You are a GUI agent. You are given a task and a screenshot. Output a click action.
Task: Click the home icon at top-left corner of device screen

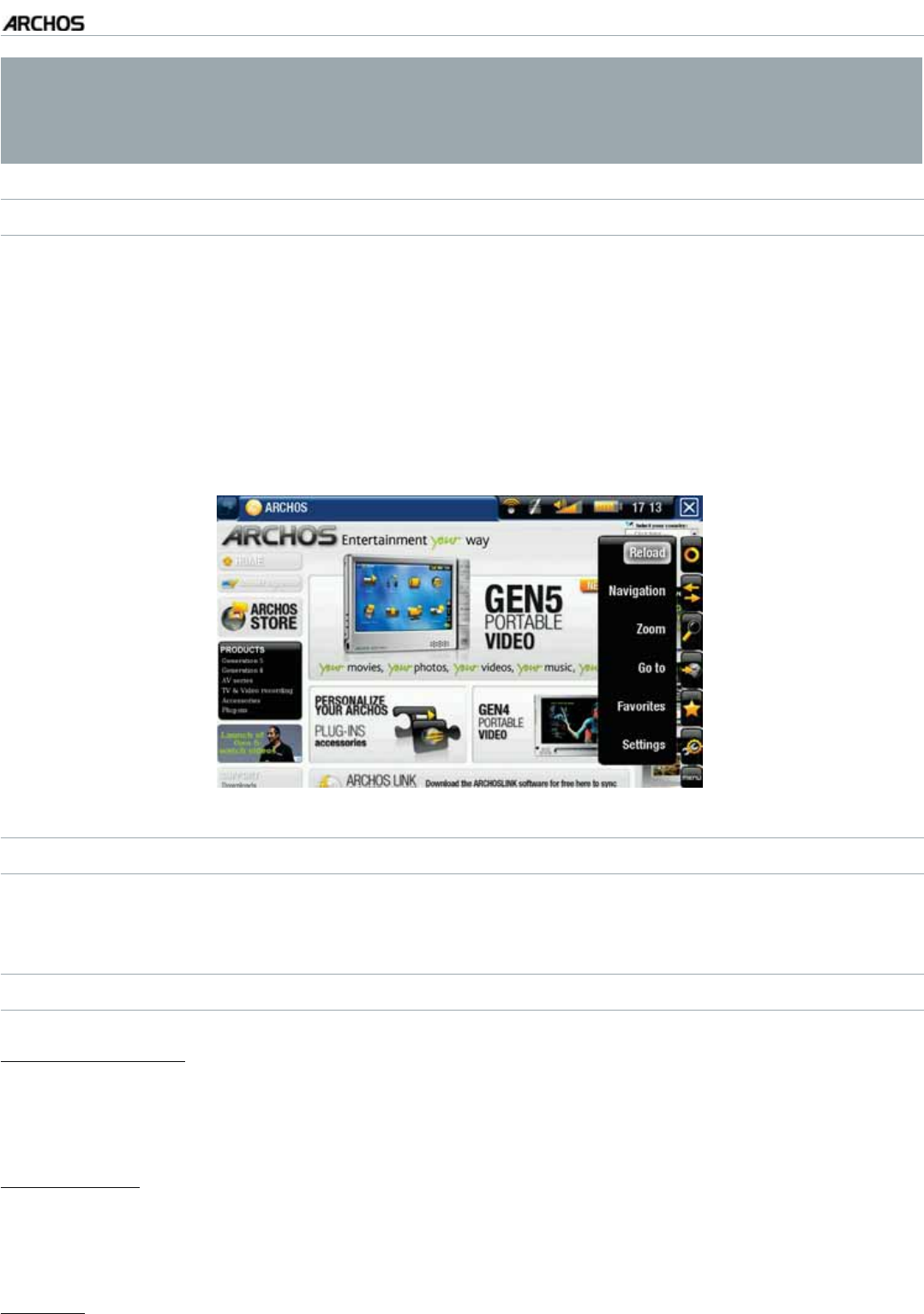(227, 507)
